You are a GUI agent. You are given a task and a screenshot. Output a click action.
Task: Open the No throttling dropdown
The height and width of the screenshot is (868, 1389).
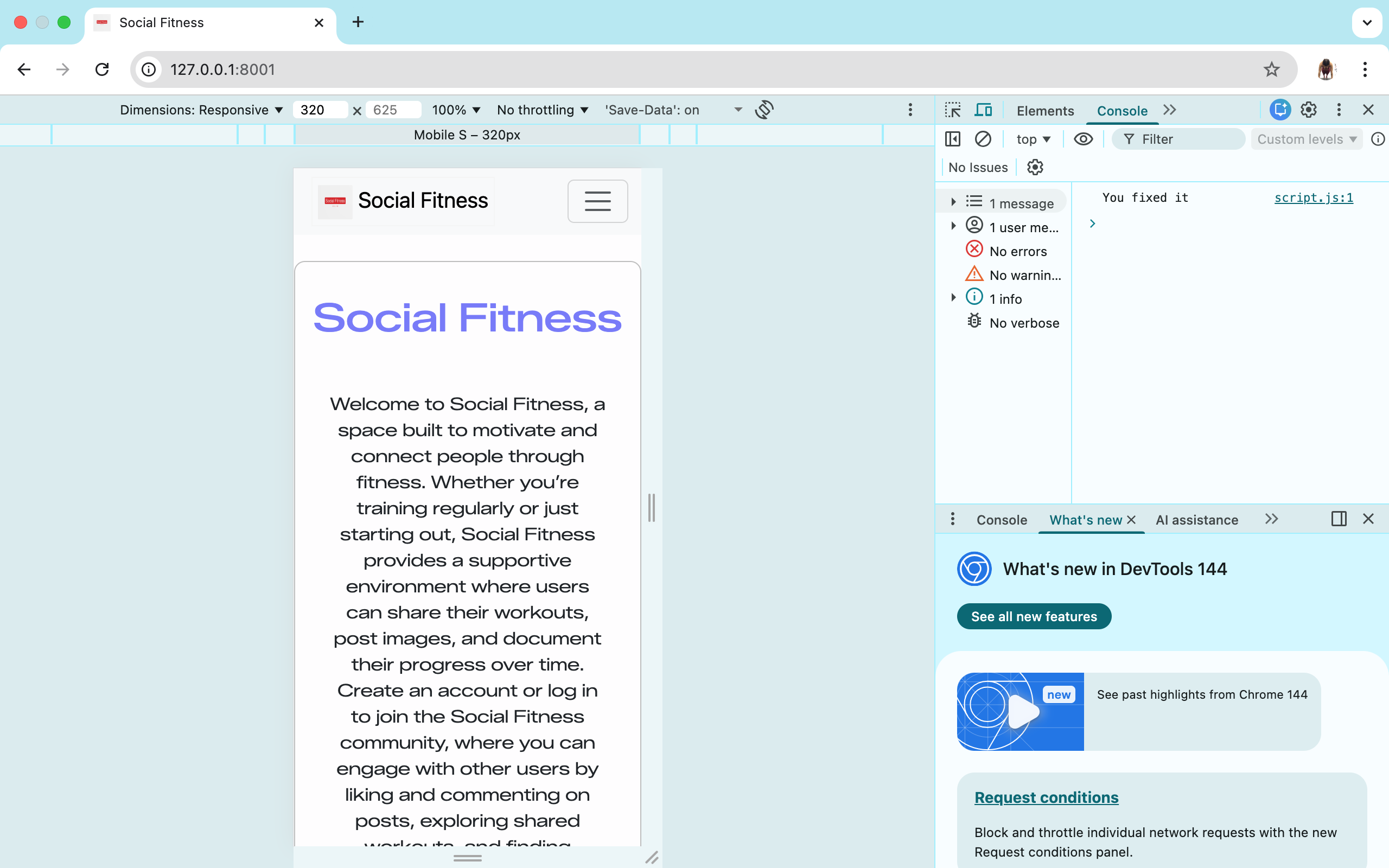541,109
